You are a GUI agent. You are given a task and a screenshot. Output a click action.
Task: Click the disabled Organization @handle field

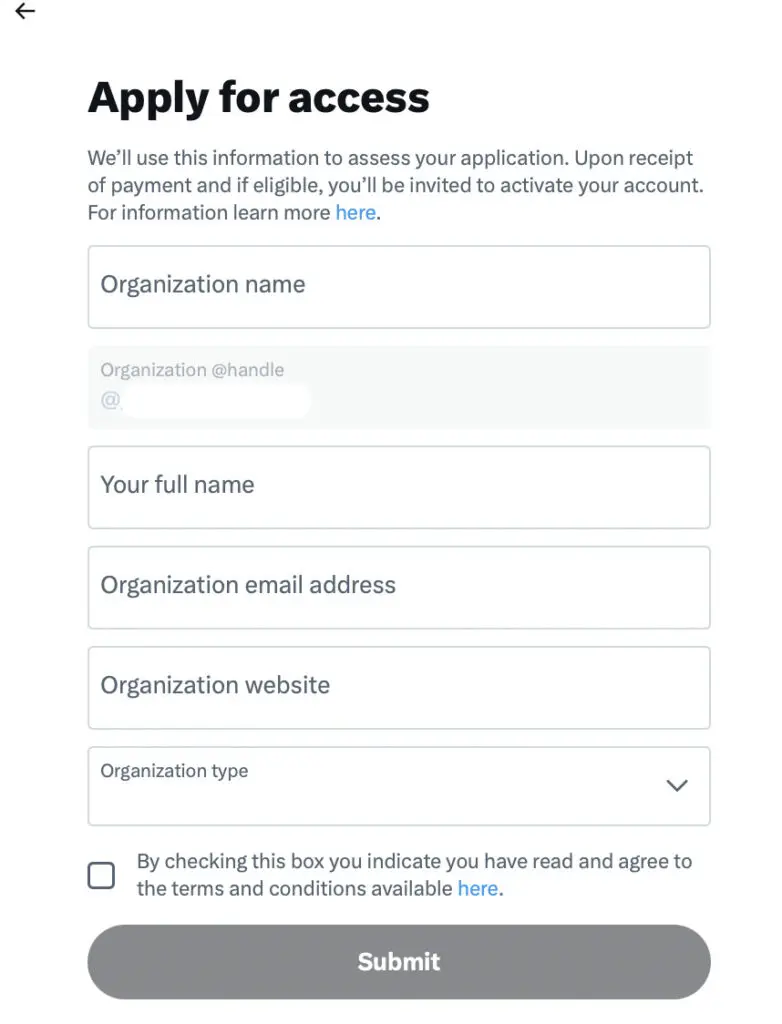tap(399, 387)
